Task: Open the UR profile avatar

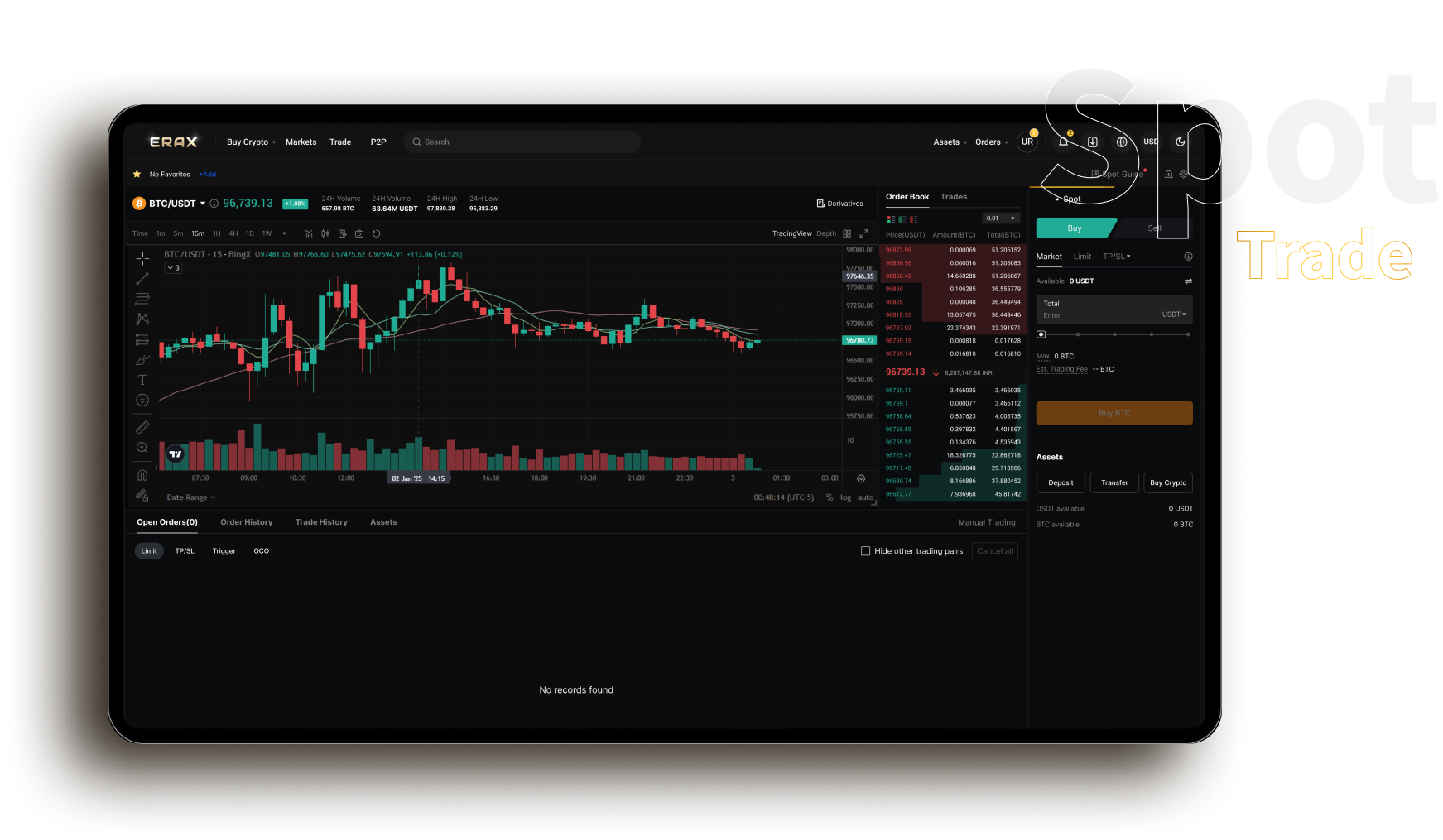Action: point(1027,142)
